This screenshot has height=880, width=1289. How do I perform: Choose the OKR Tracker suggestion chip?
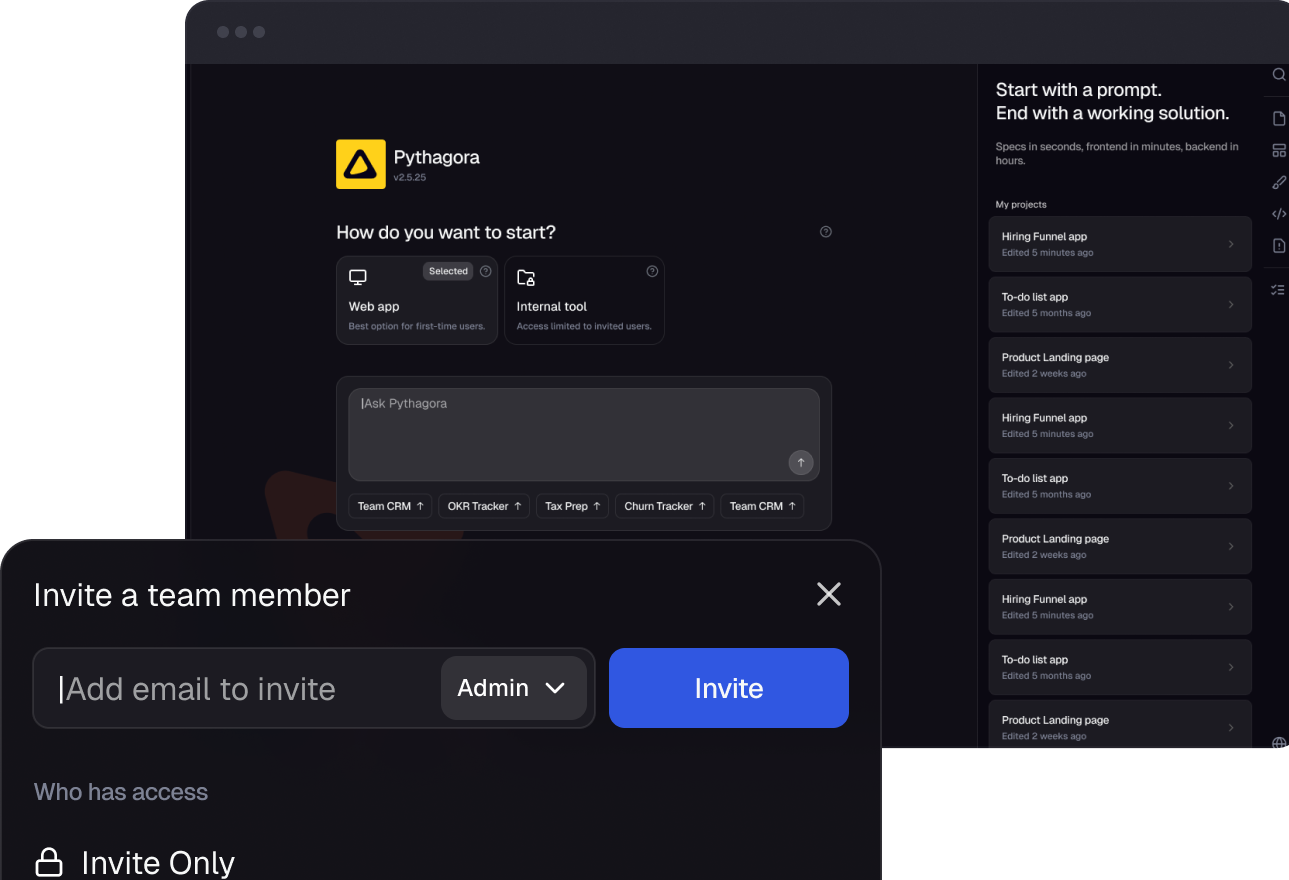(484, 506)
